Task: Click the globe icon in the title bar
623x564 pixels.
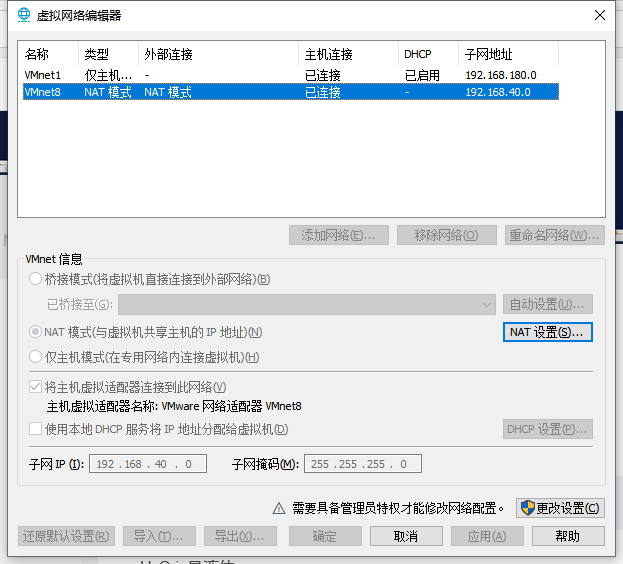Action: pyautogui.click(x=24, y=15)
